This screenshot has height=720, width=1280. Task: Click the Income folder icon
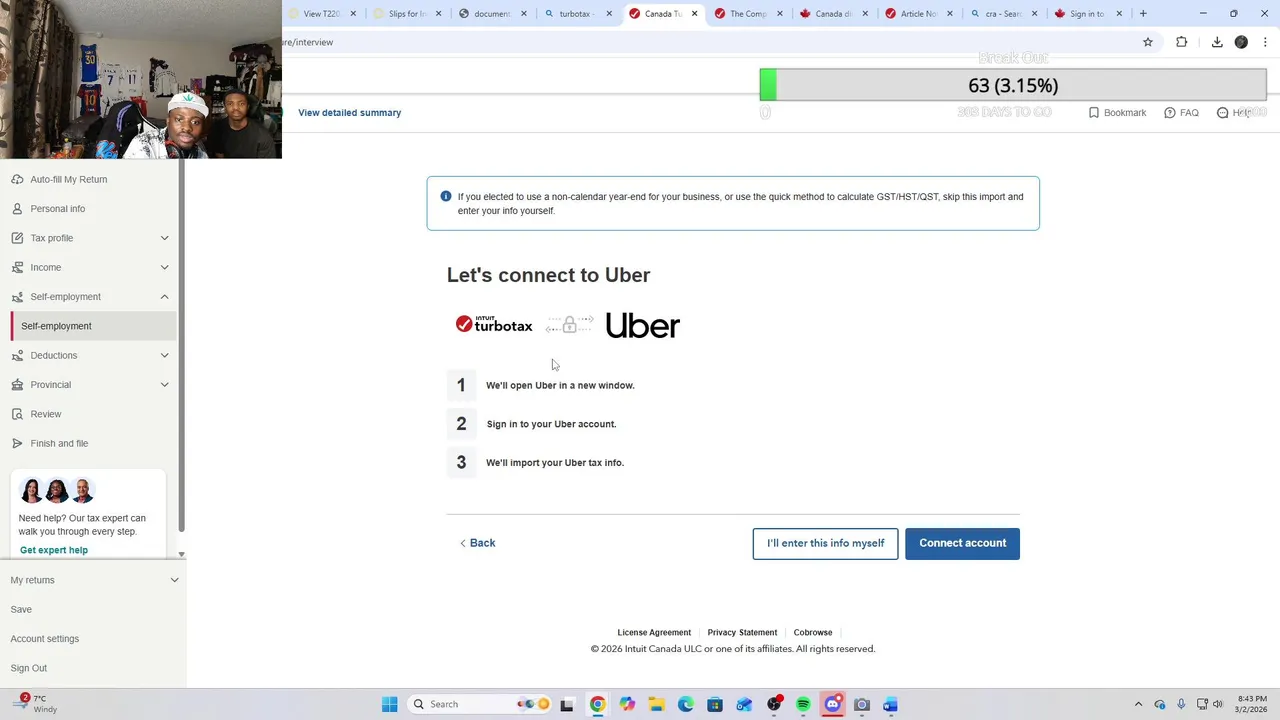[17, 267]
